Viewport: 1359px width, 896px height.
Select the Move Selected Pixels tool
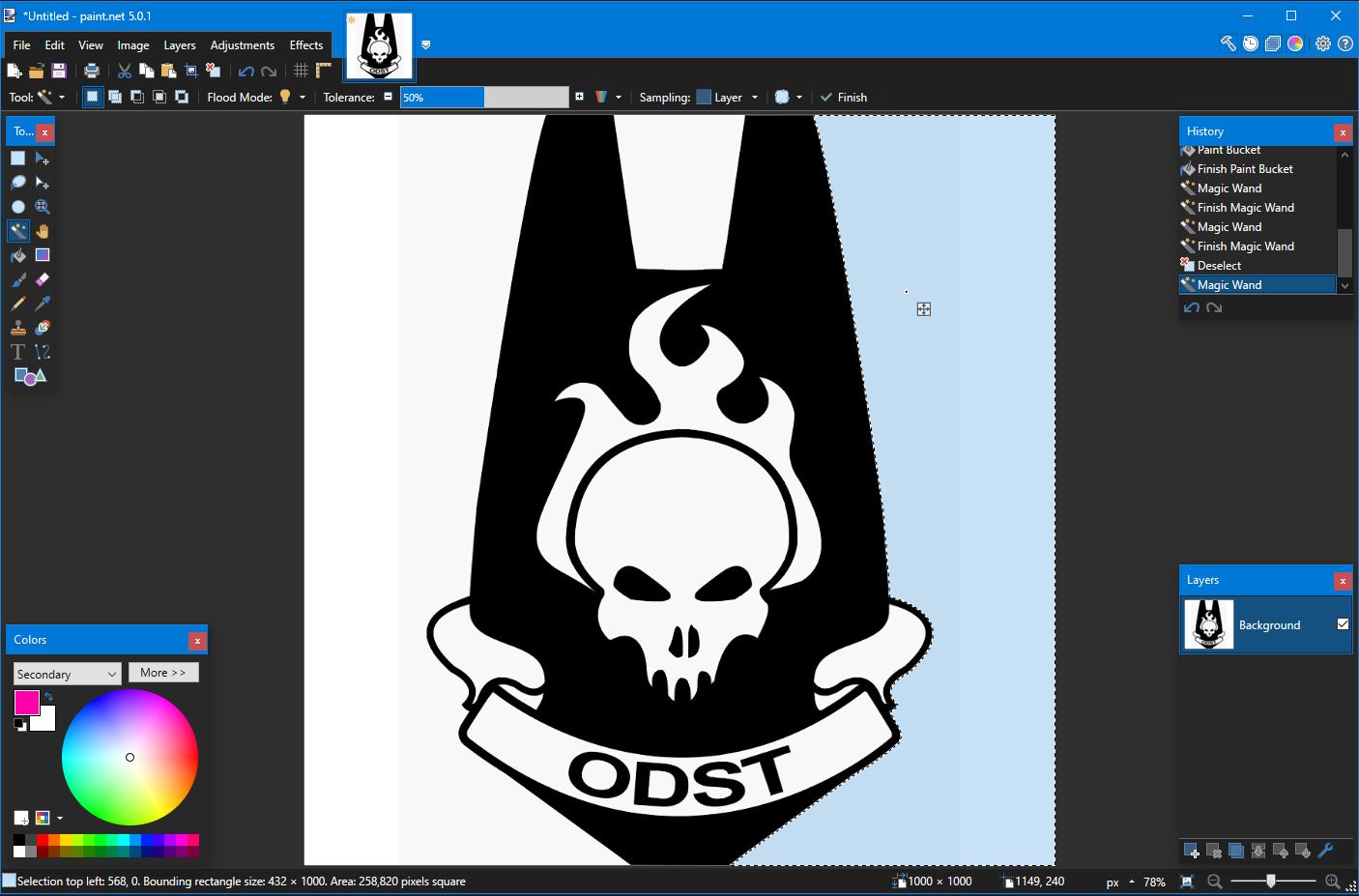click(x=43, y=159)
